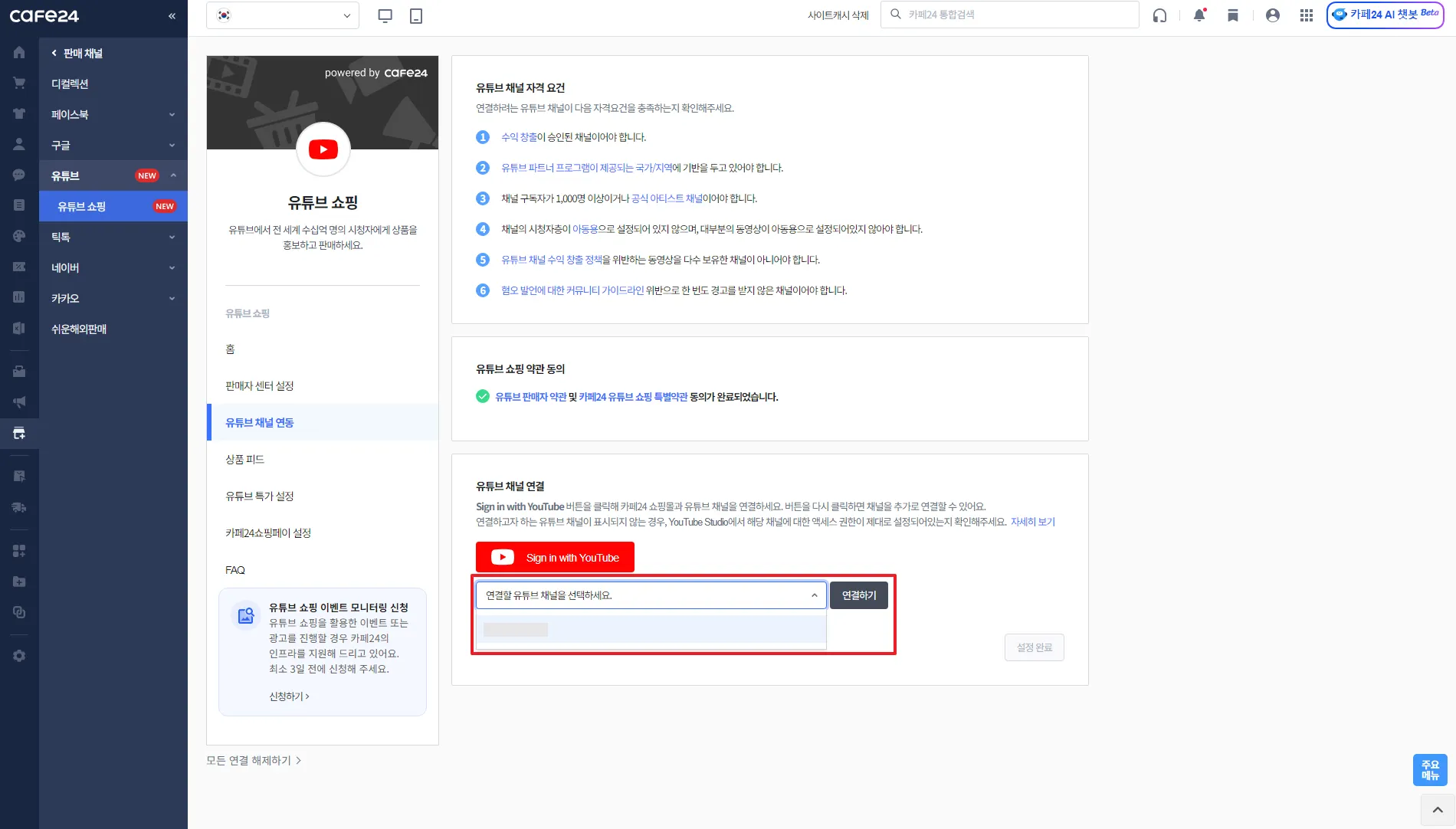Switch to desktop preview icon
Screen dimensions: 1456x829
tap(385, 15)
